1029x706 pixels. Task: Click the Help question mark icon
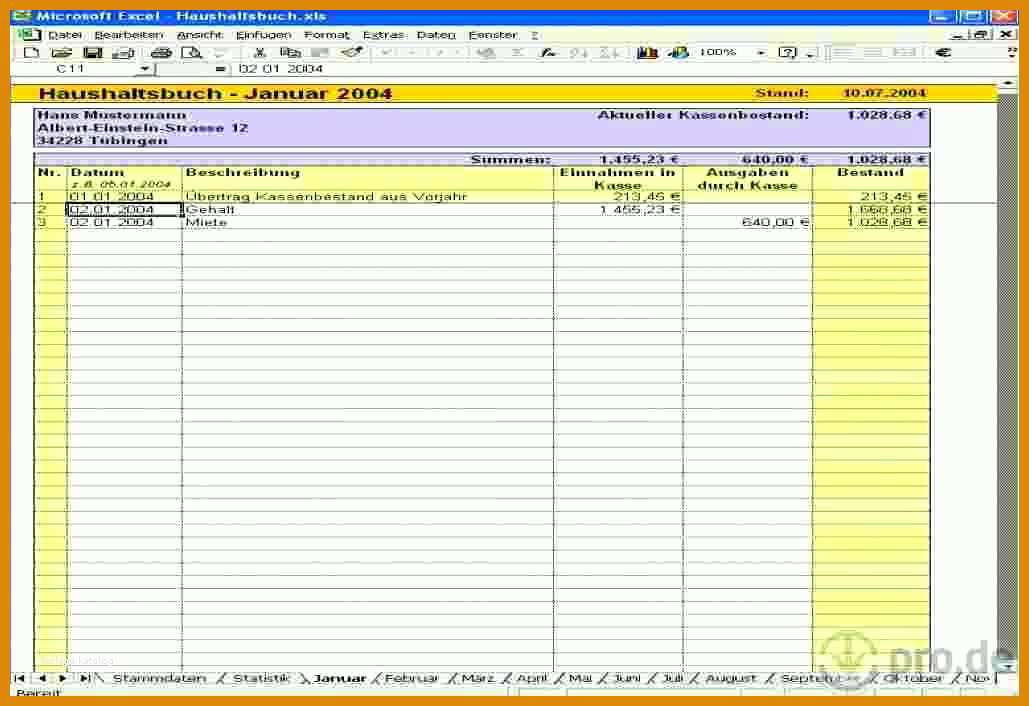point(787,53)
